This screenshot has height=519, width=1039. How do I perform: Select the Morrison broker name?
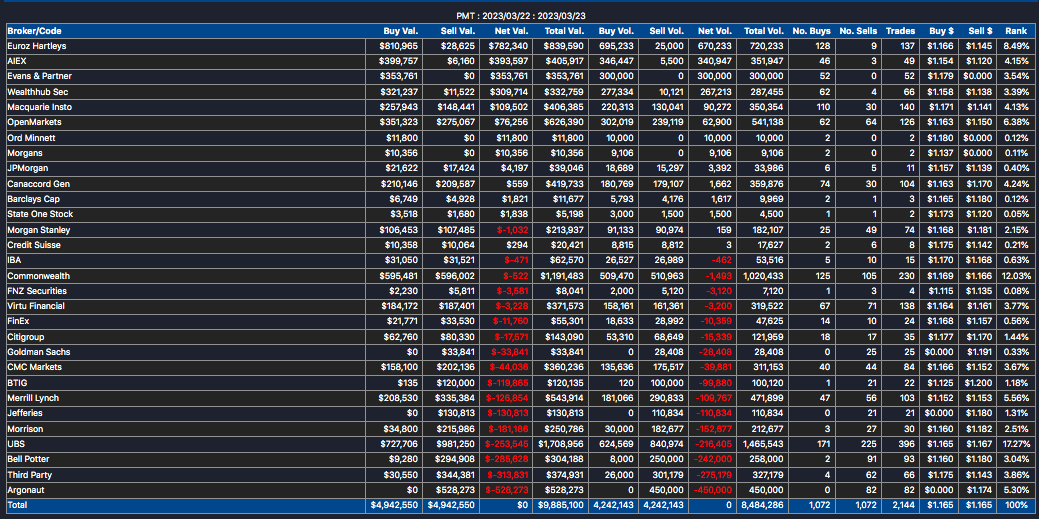25,429
